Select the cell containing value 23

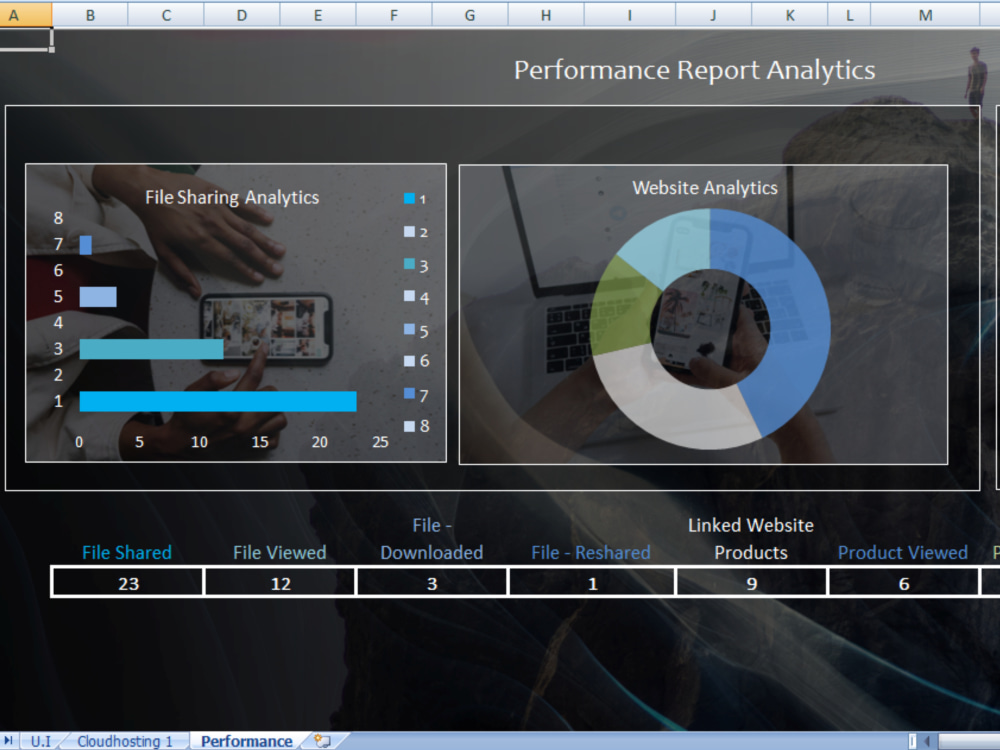pos(127,582)
